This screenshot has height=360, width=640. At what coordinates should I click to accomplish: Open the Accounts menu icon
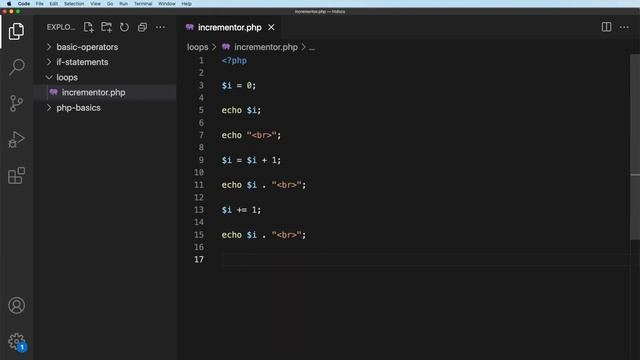(x=16, y=305)
